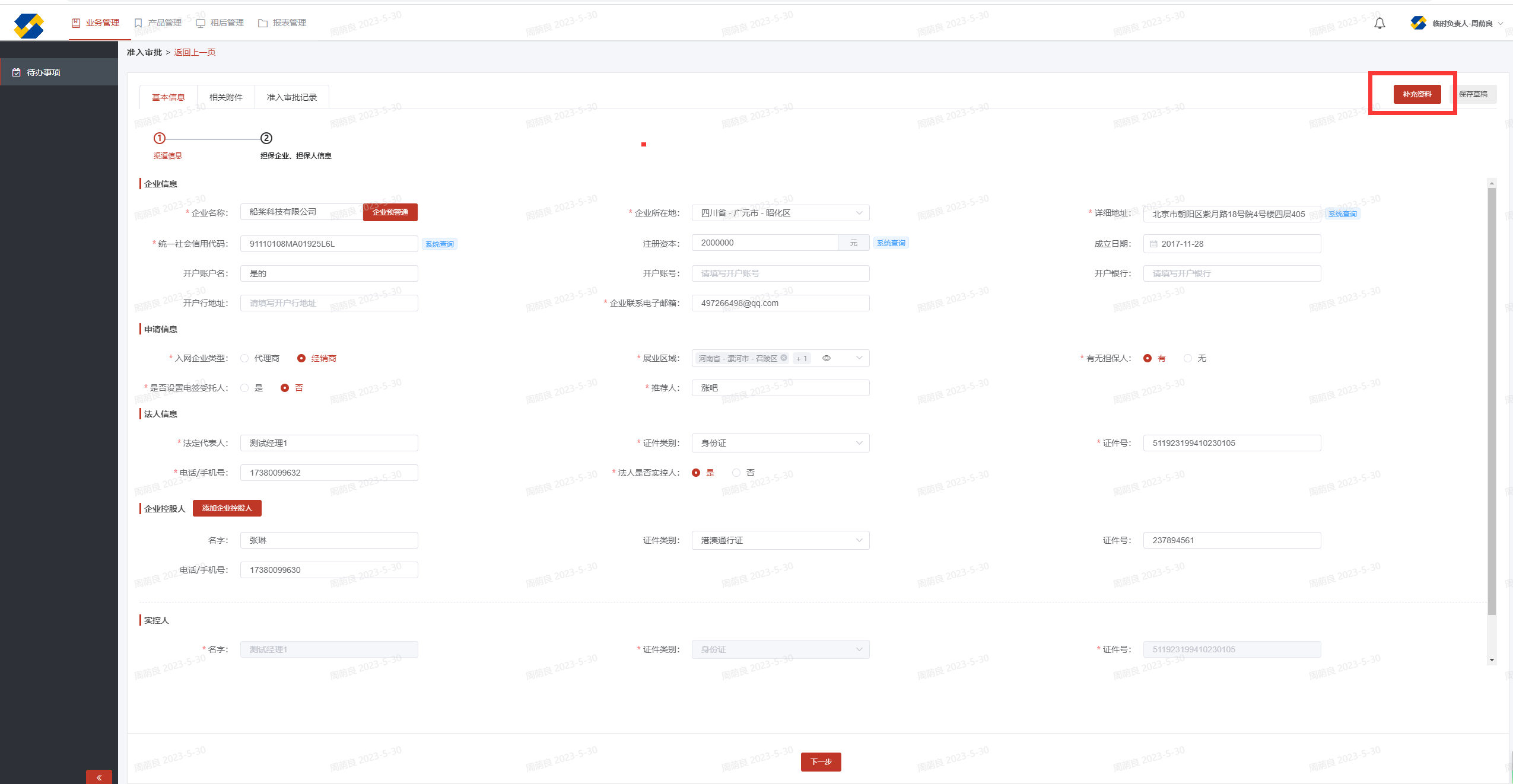
Task: Collapse the sidebar with double-arrow icon
Action: point(99,777)
